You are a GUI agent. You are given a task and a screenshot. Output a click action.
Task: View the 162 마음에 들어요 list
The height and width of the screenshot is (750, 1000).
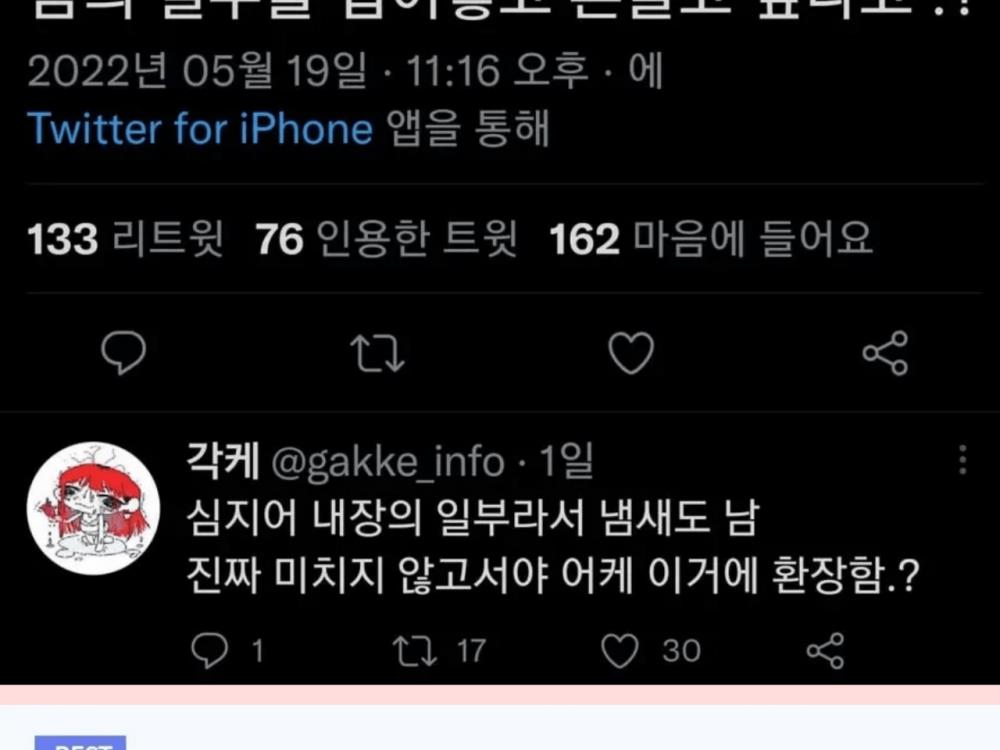tap(710, 239)
